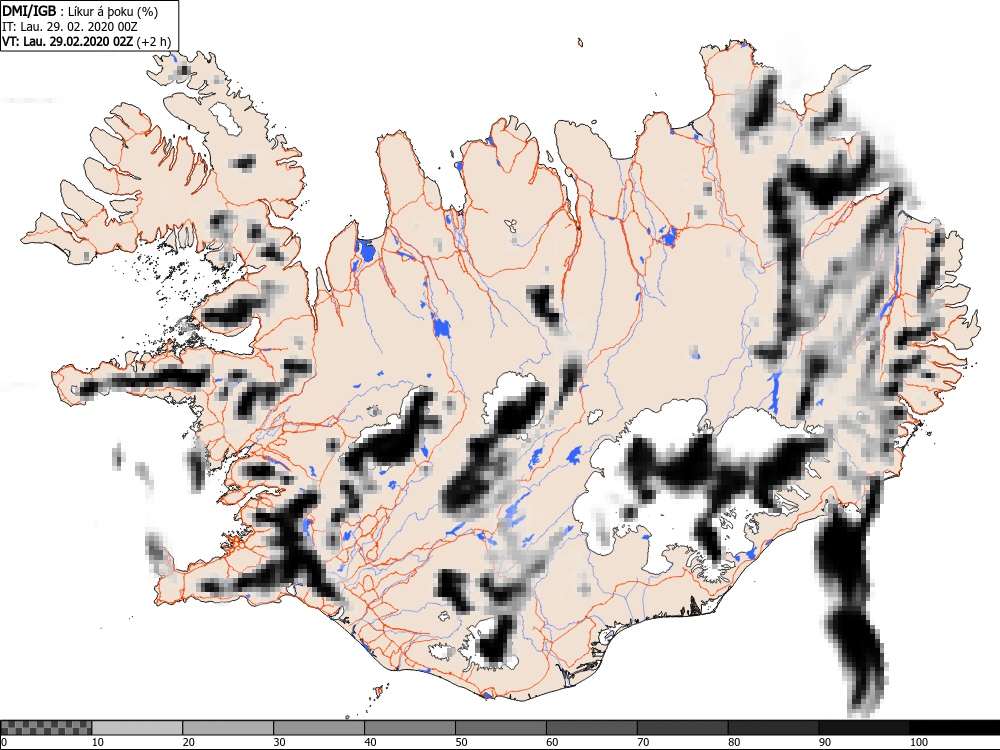Viewport: 1000px width, 750px height.
Task: Pick the legend swatch between 30 and 40
Action: point(319,728)
